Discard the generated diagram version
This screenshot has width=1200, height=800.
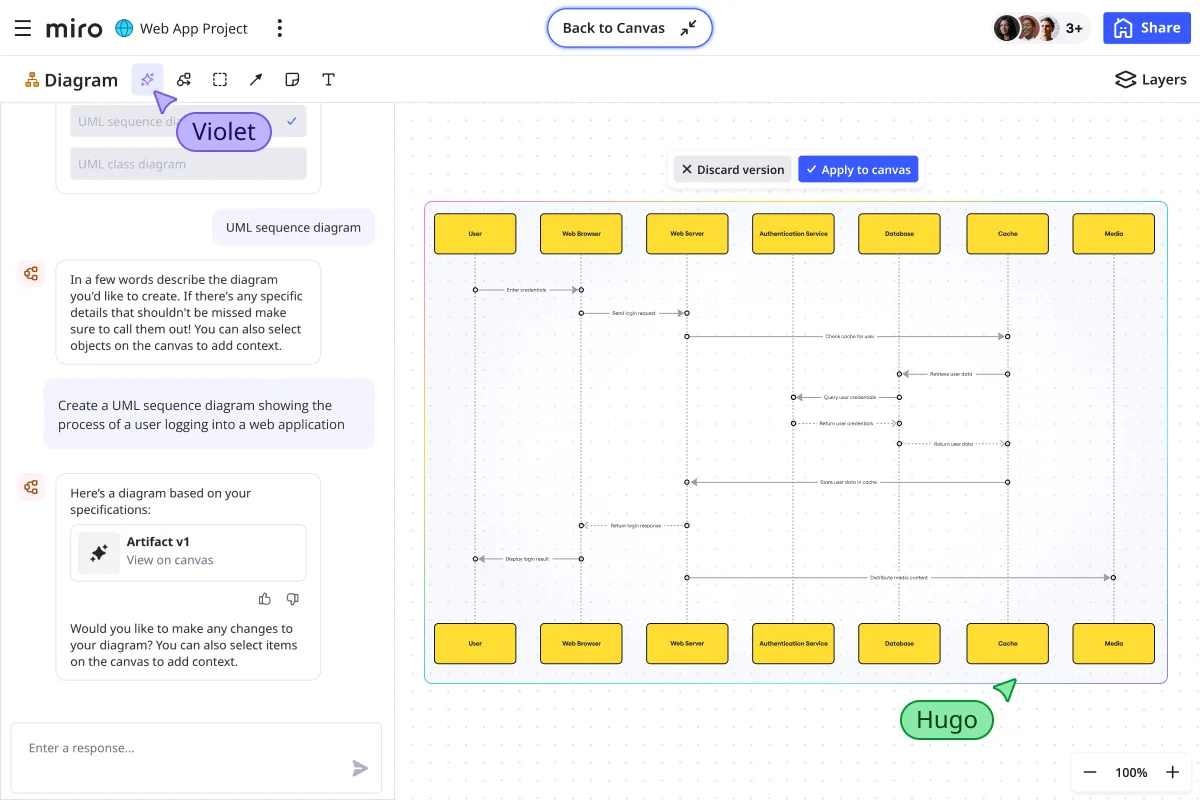pyautogui.click(x=732, y=170)
